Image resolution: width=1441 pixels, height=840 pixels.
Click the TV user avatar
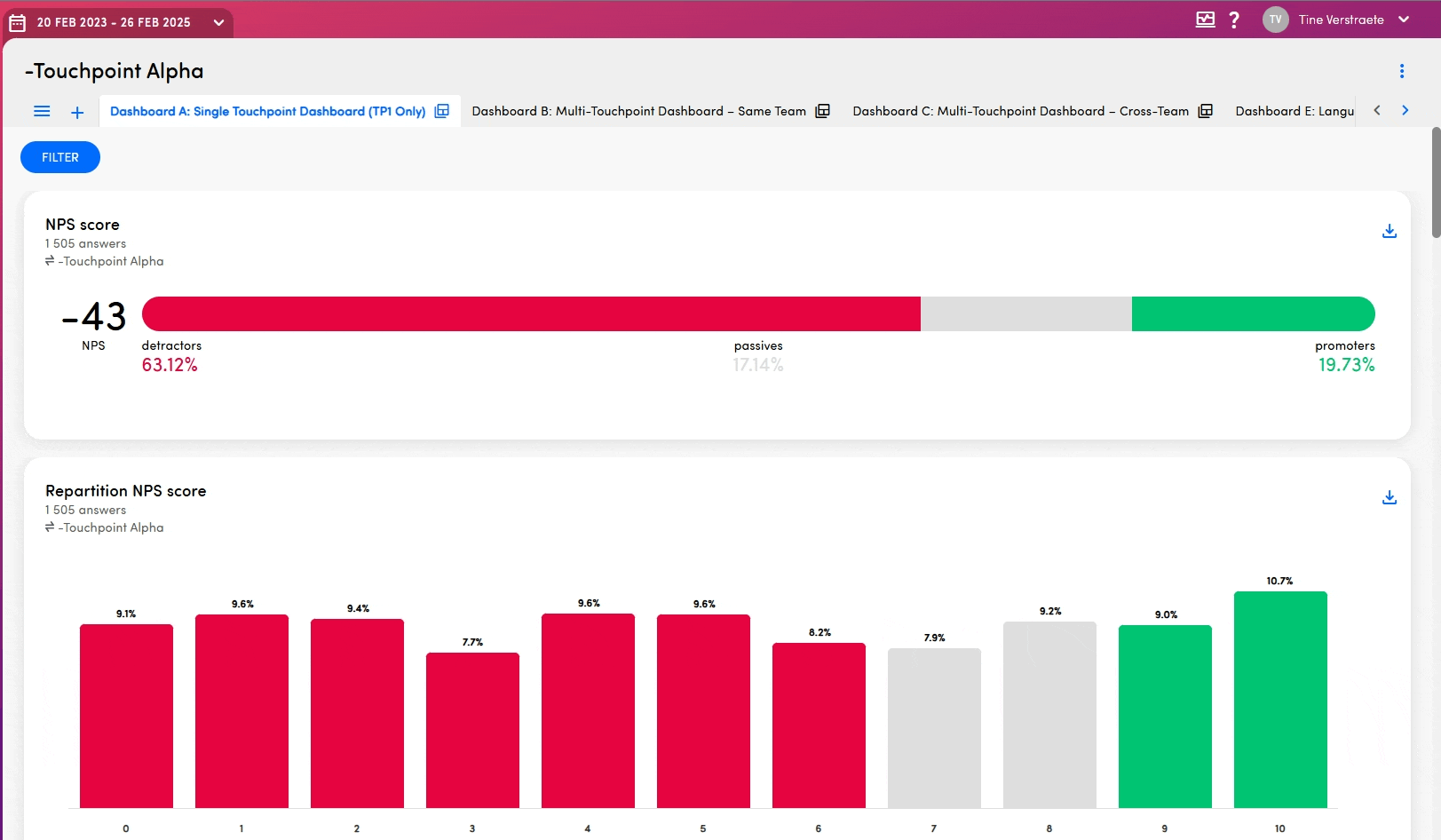1275,20
